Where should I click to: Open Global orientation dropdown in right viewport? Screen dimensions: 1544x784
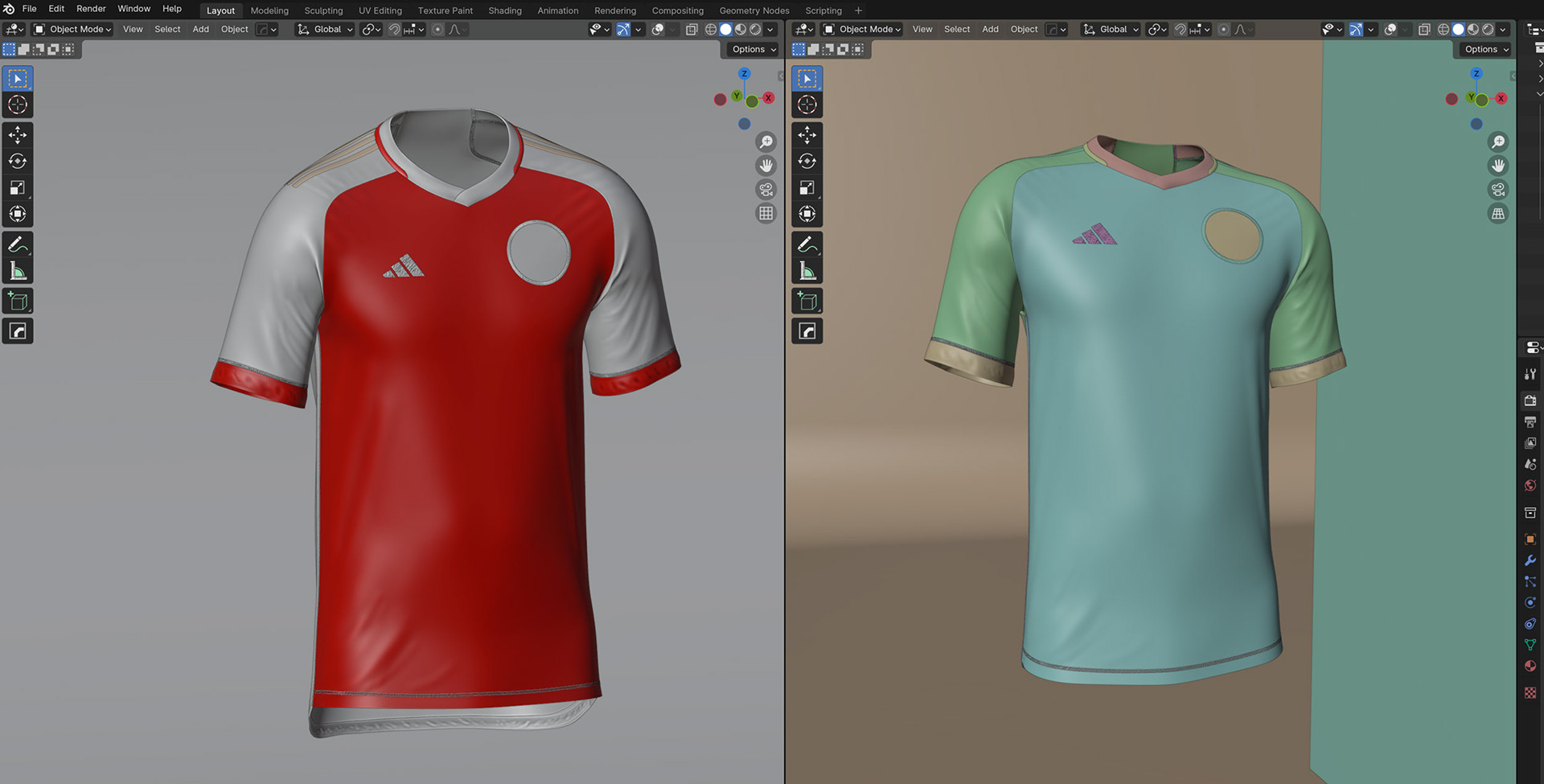tap(1111, 29)
